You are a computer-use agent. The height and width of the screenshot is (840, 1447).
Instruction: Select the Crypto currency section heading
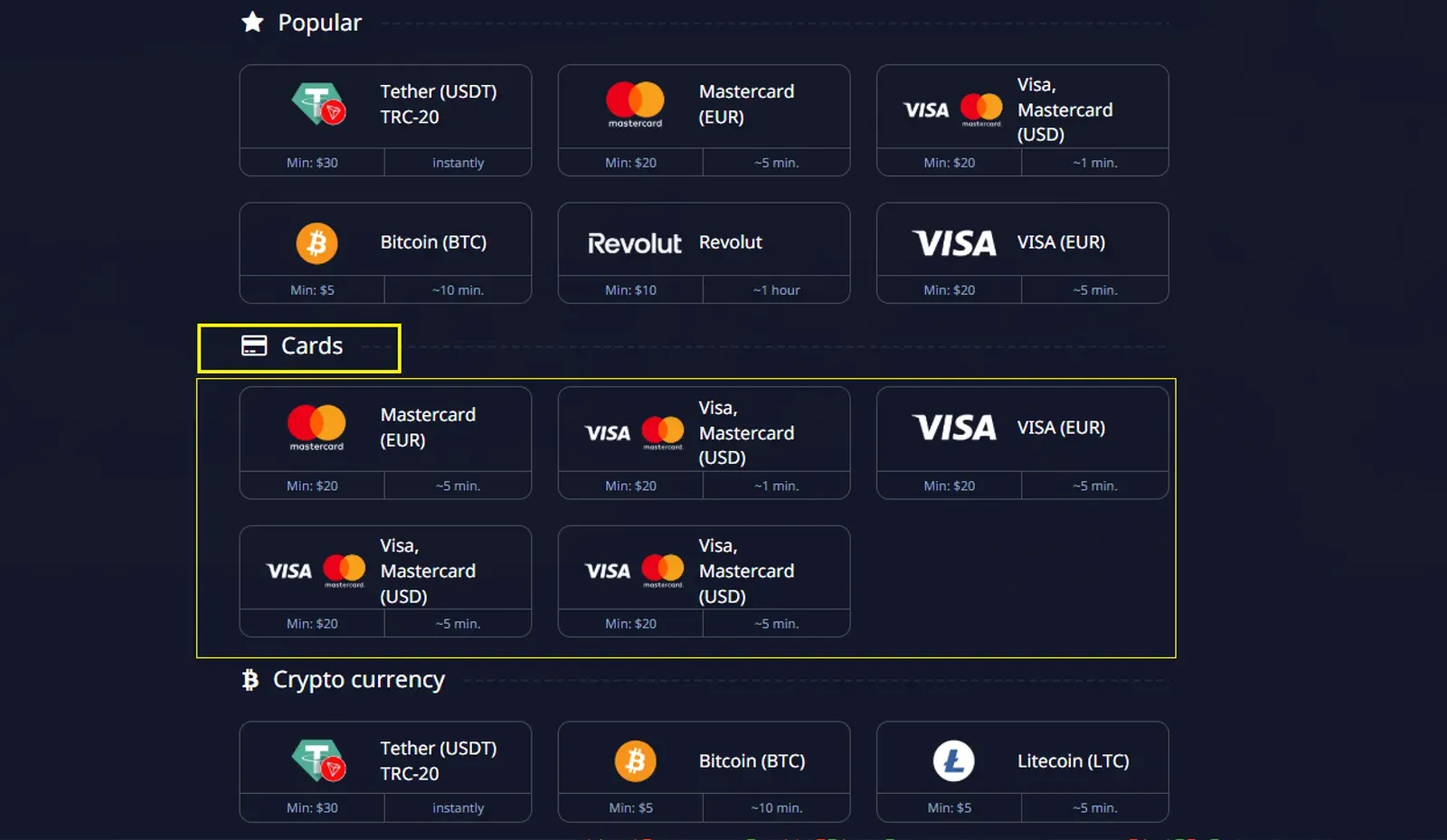[x=358, y=680]
